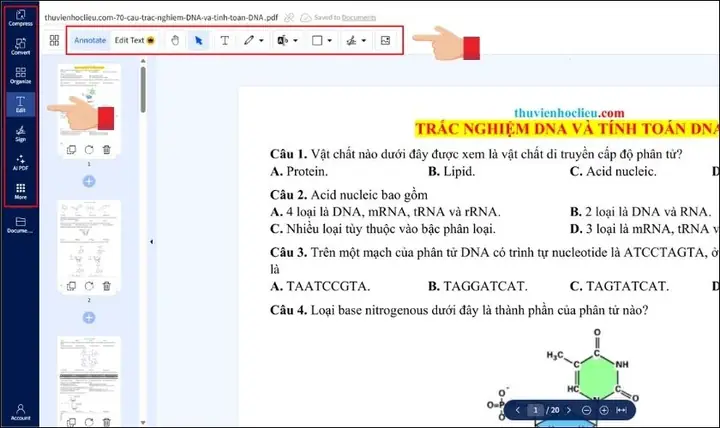The image size is (720, 428).
Task: Click the 'Câu 1.' question text
Action: [x=476, y=154]
